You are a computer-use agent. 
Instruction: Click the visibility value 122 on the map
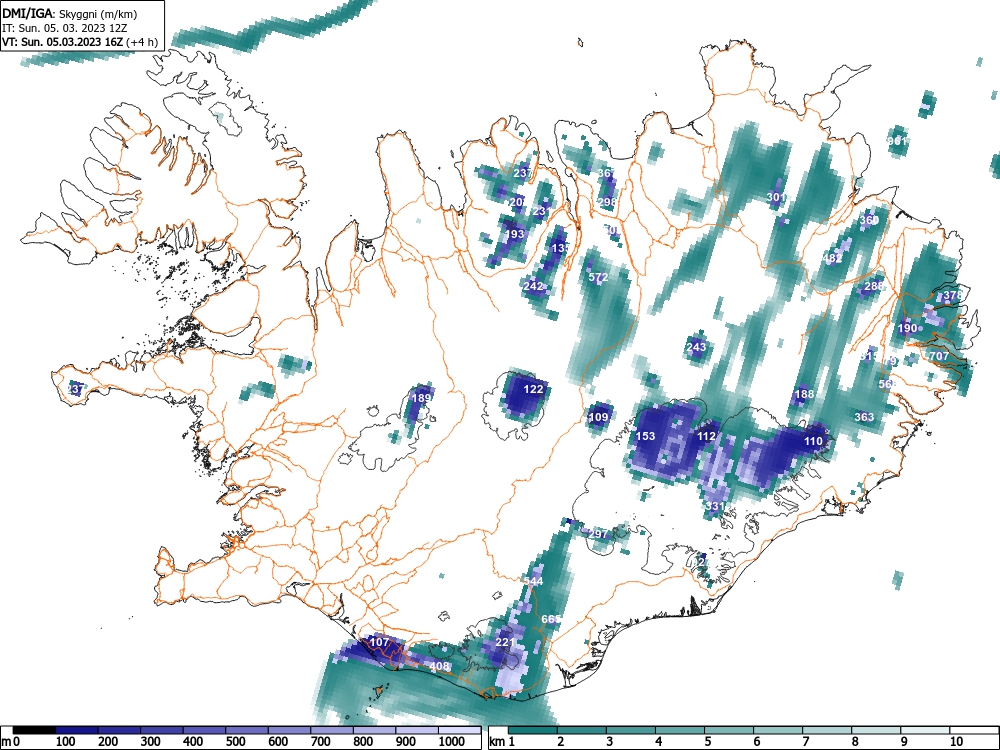pyautogui.click(x=533, y=389)
